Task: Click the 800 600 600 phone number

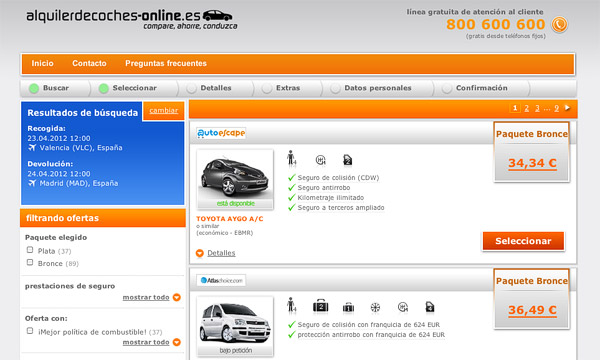Action: [x=496, y=24]
